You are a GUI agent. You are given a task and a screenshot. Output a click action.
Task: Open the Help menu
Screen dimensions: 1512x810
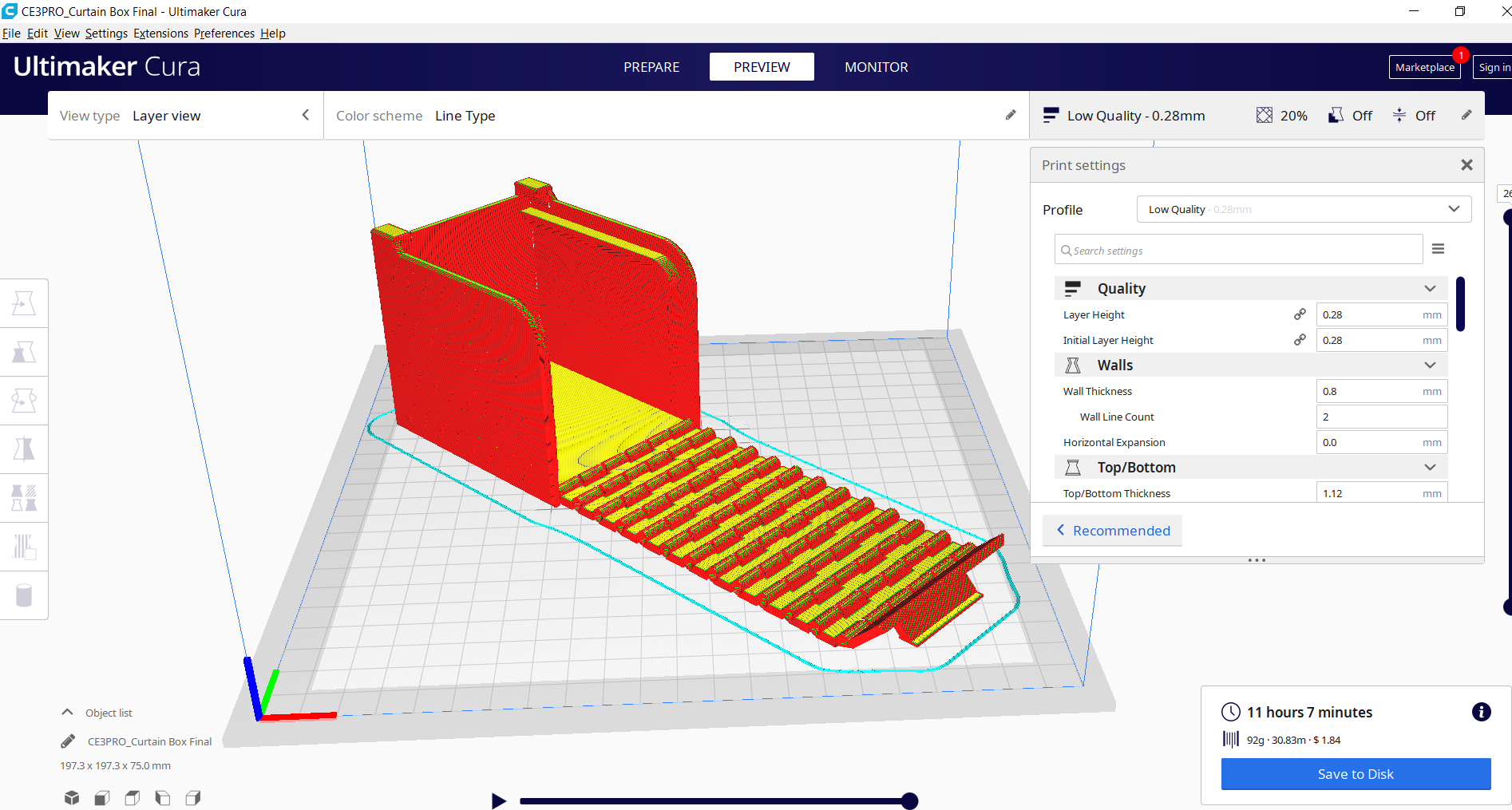(x=273, y=34)
